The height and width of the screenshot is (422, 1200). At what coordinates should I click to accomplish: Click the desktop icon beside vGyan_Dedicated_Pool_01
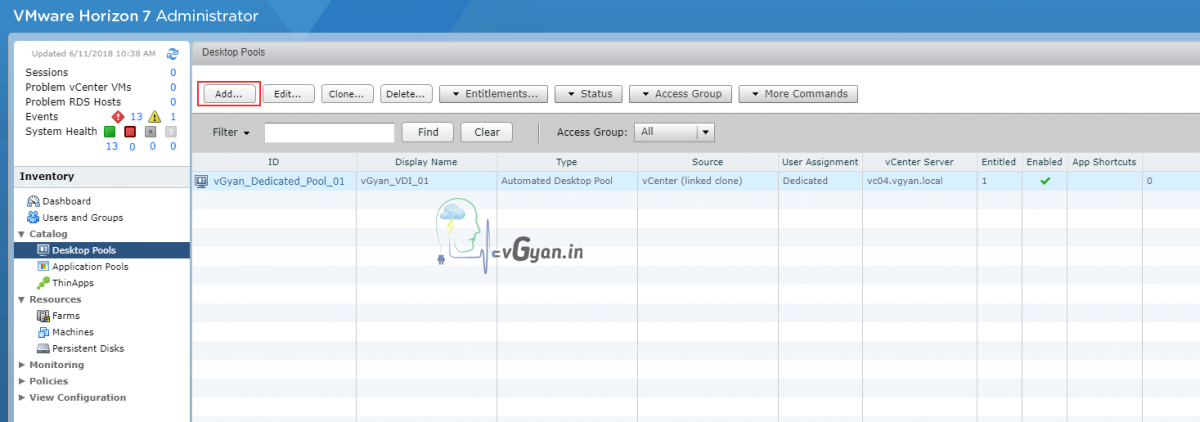pyautogui.click(x=200, y=181)
